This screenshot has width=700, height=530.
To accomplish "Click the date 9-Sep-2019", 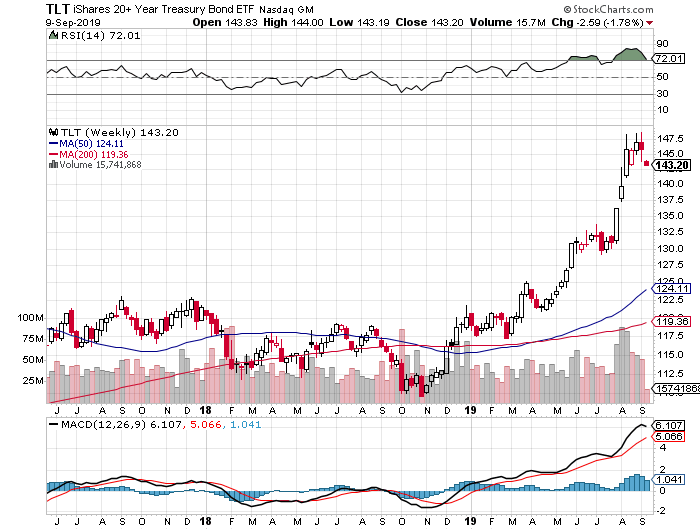I will pyautogui.click(x=73, y=22).
